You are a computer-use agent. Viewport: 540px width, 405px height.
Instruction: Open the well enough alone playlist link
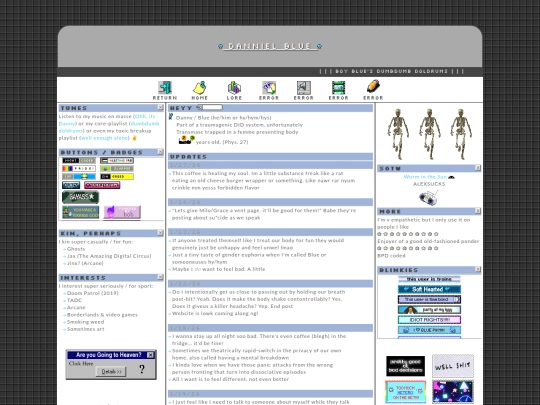tap(105, 138)
